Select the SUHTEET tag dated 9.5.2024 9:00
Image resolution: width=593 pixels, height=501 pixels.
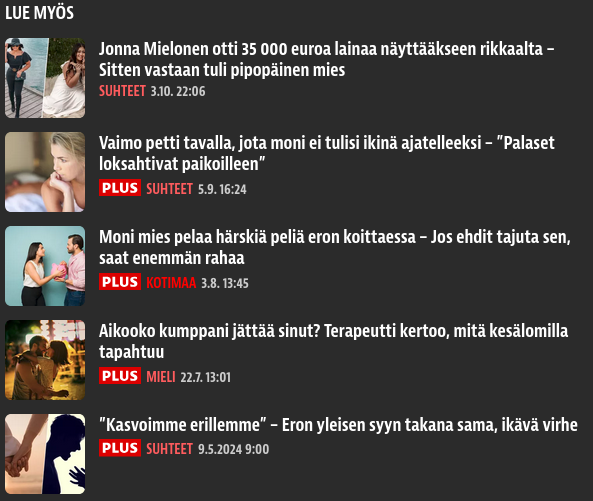[169, 449]
